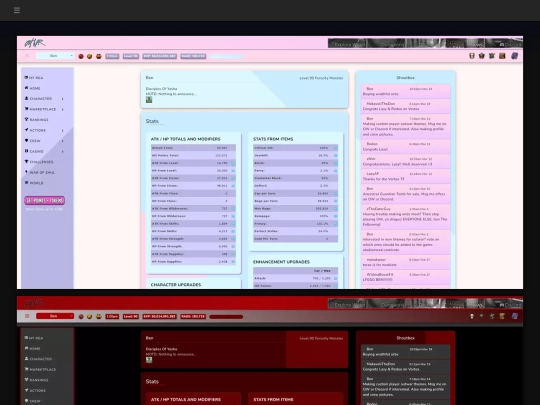Open the brown chest icon in the pink theme
Viewport: 540px width, 405px height.
click(x=502, y=56)
